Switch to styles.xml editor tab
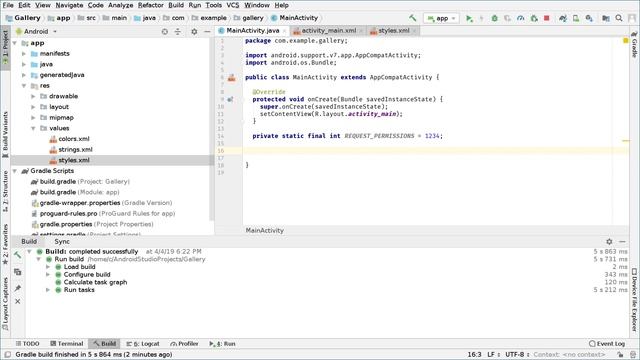This screenshot has height=360, width=640. (x=393, y=31)
